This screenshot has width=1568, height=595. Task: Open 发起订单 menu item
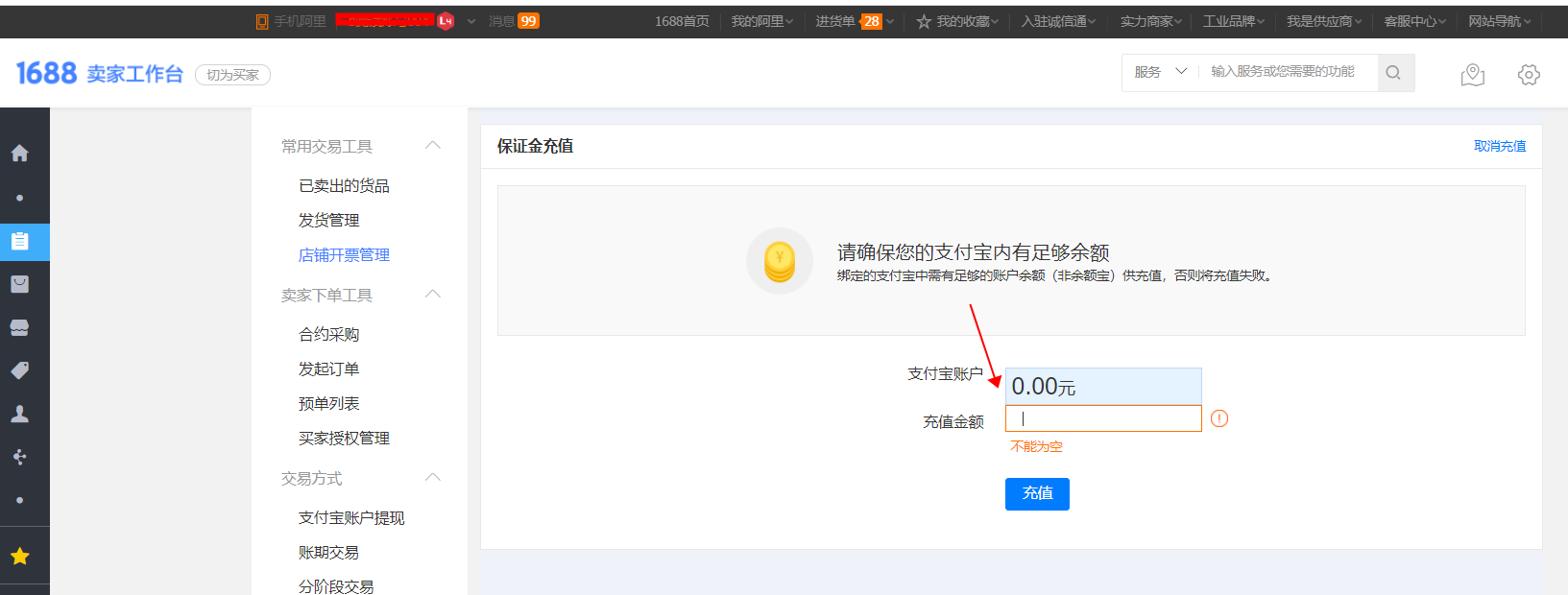coord(328,369)
